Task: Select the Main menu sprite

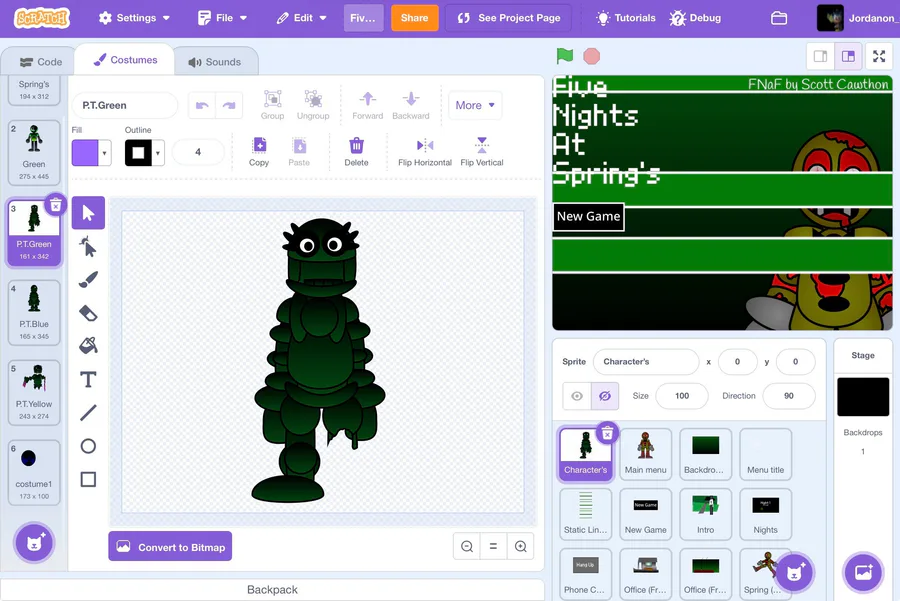Action: pyautogui.click(x=645, y=454)
